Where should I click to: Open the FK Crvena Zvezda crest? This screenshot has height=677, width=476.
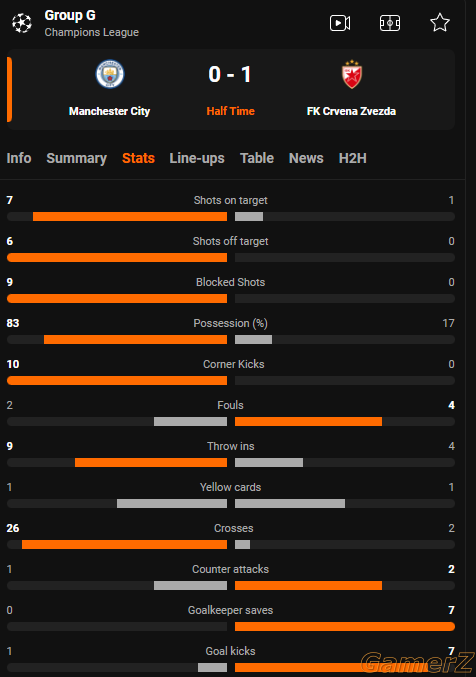pos(352,74)
